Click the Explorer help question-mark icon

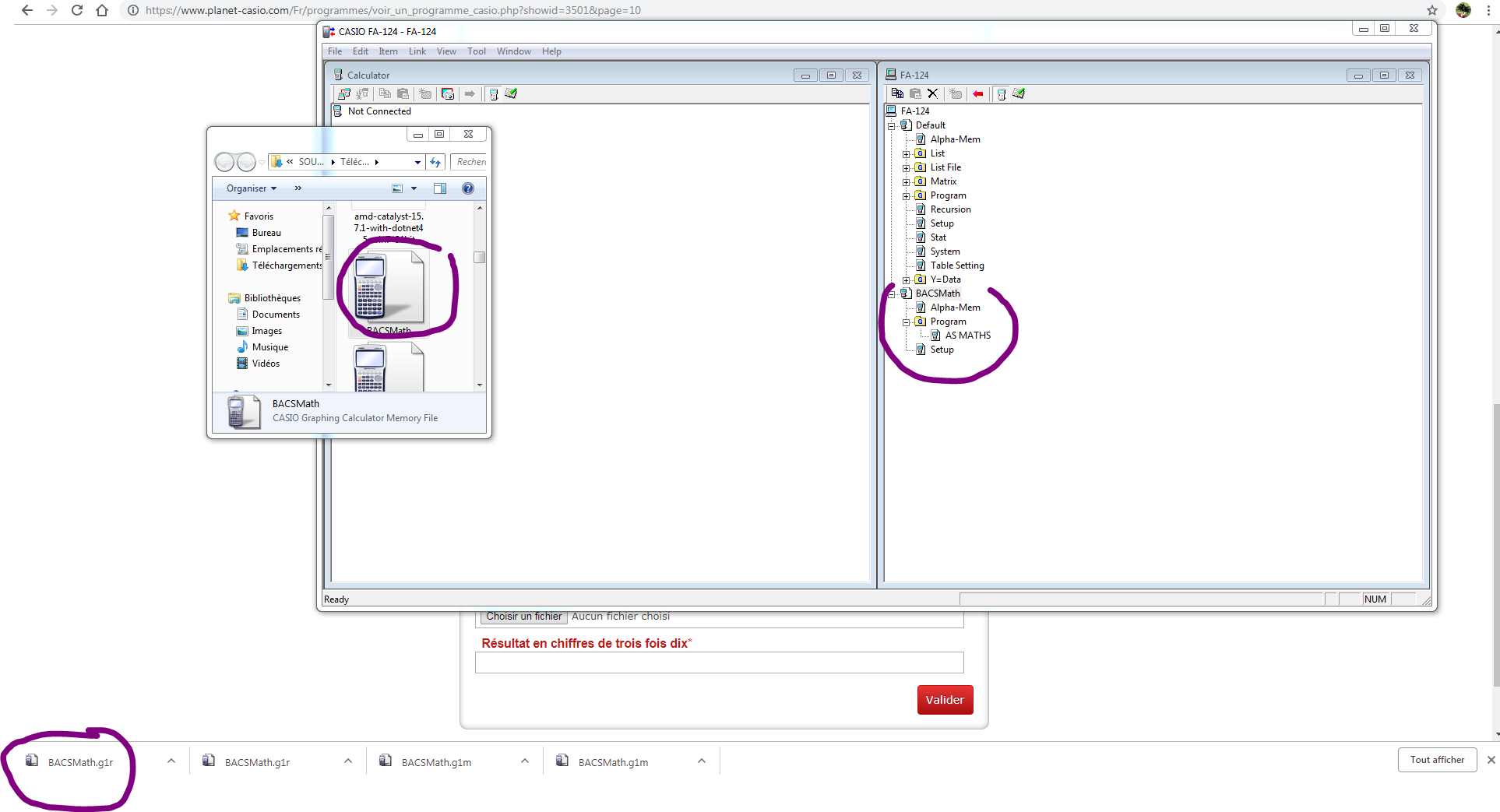pos(468,188)
